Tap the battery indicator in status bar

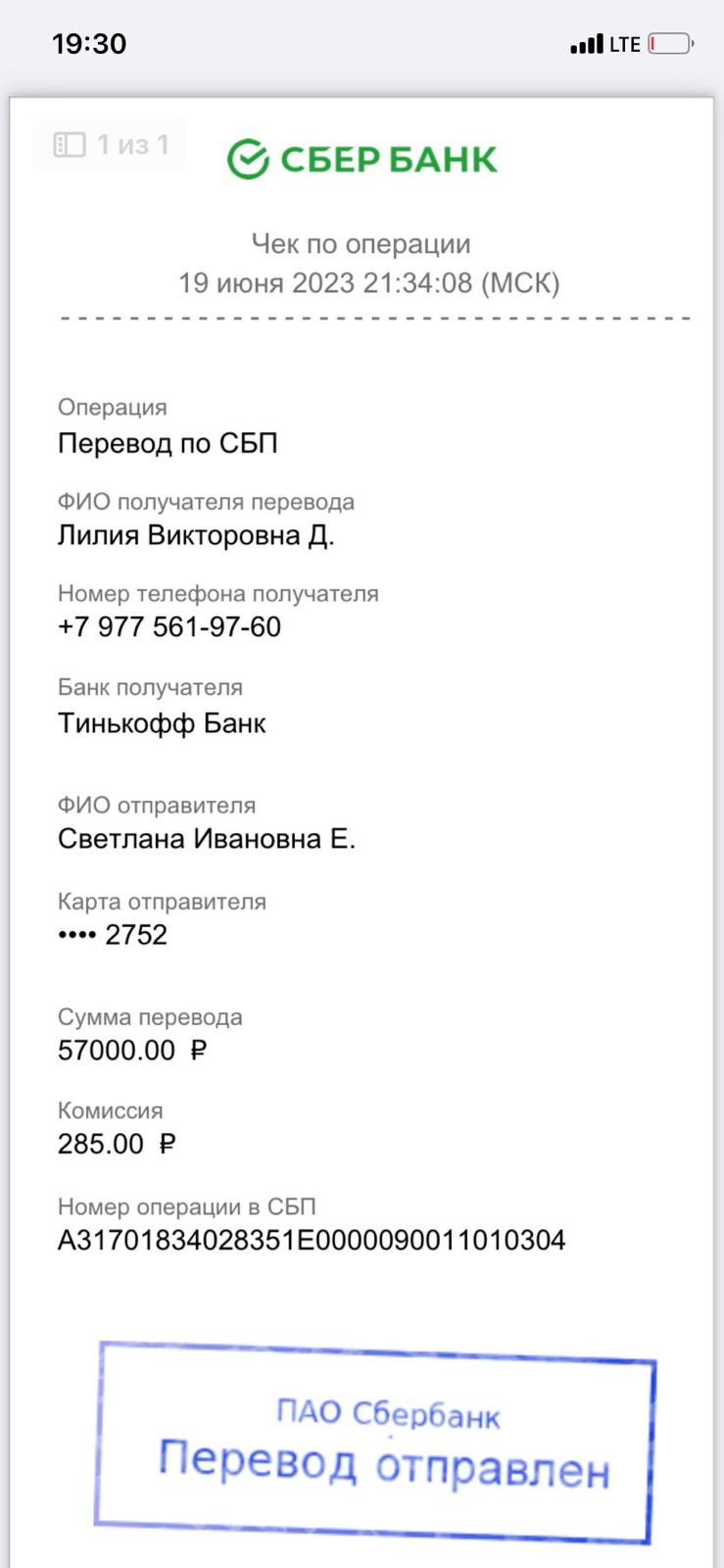[x=670, y=44]
